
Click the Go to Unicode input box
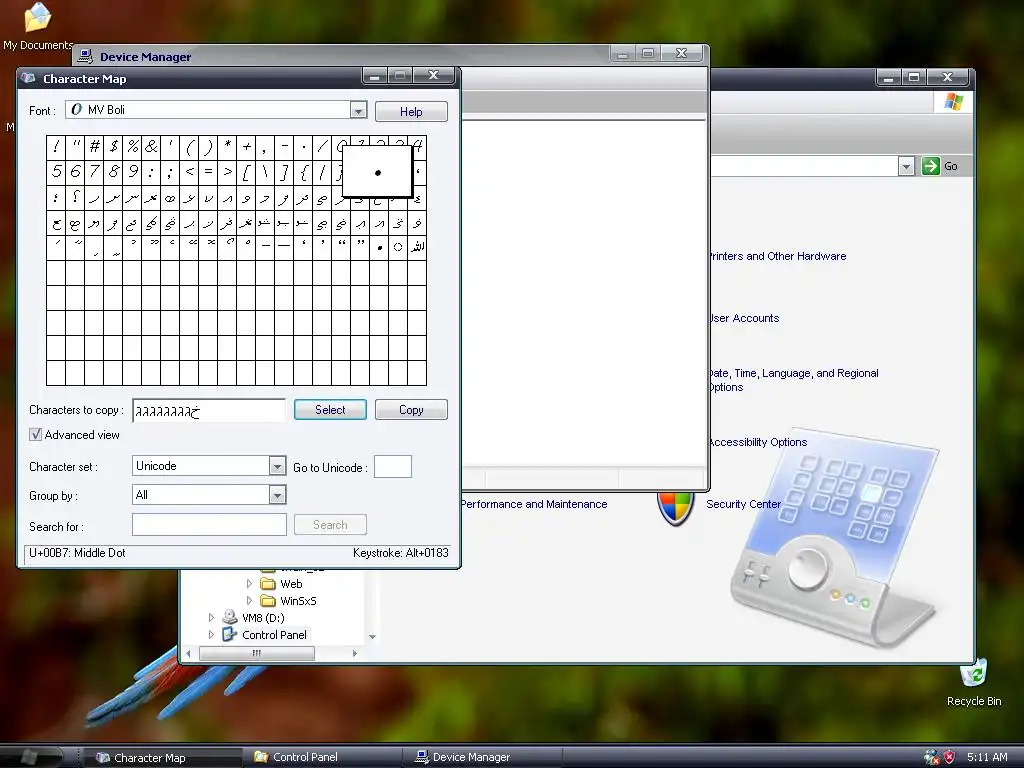tap(392, 467)
